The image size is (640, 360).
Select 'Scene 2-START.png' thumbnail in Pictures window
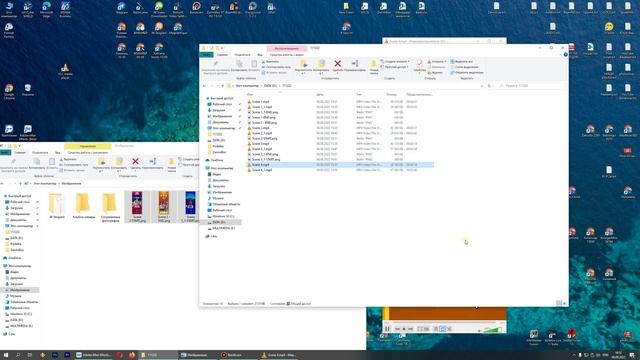tap(137, 207)
